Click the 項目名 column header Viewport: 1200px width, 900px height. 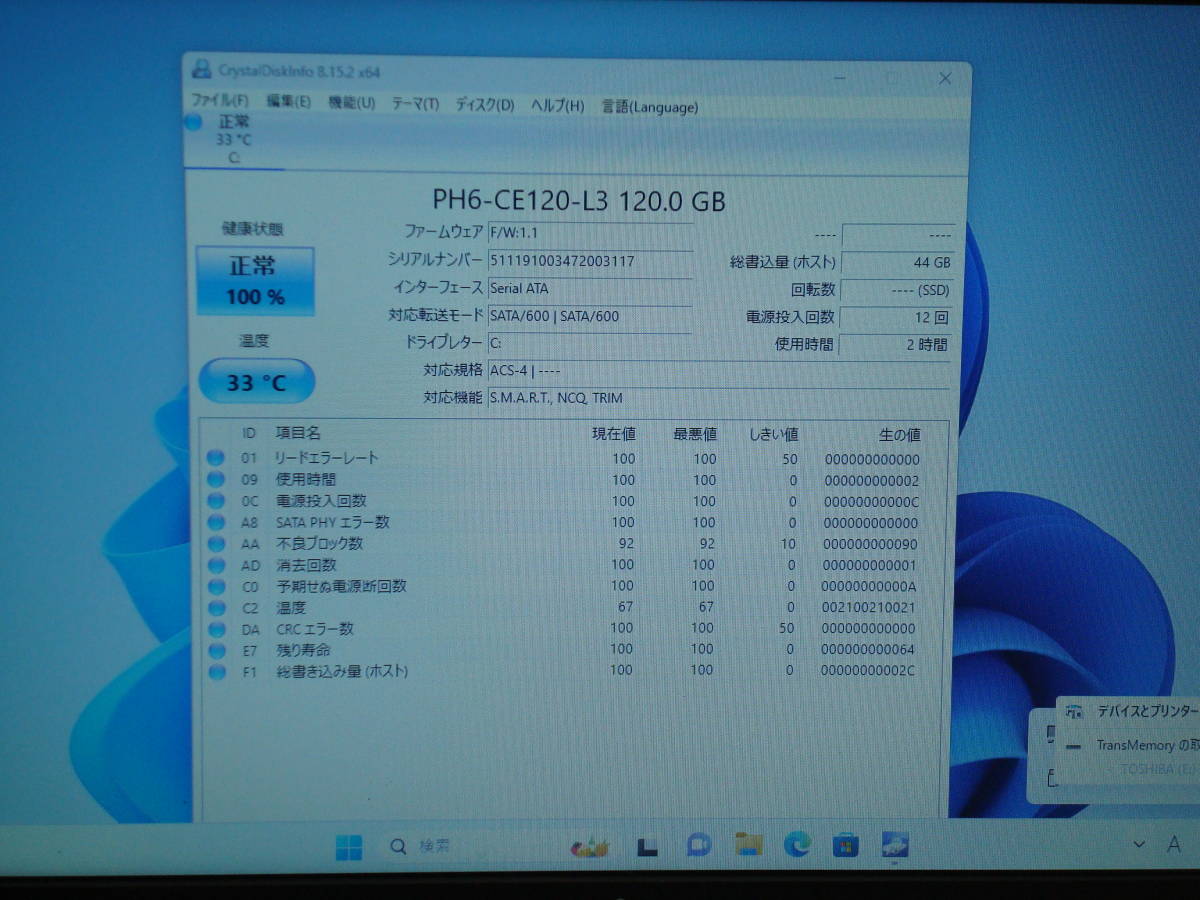[298, 433]
